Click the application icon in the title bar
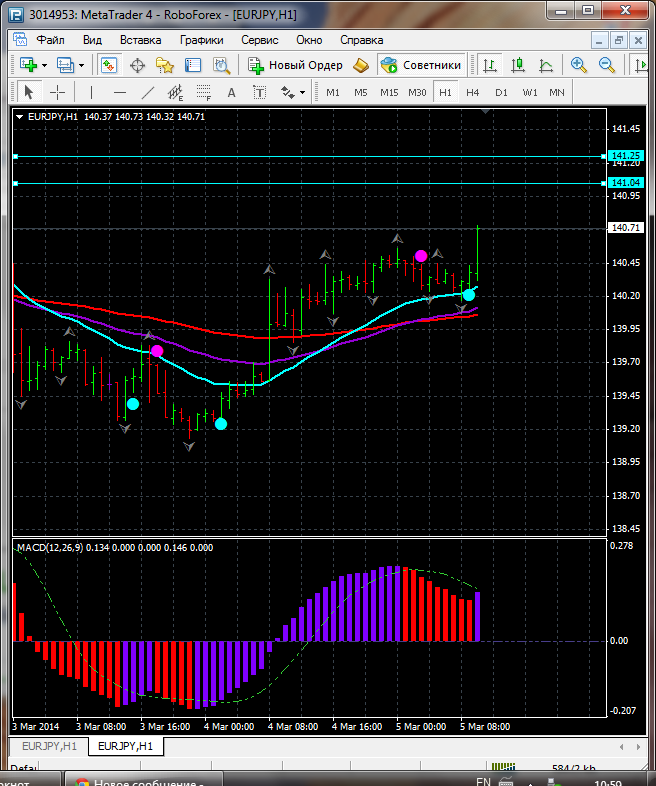The image size is (656, 786). (x=16, y=15)
